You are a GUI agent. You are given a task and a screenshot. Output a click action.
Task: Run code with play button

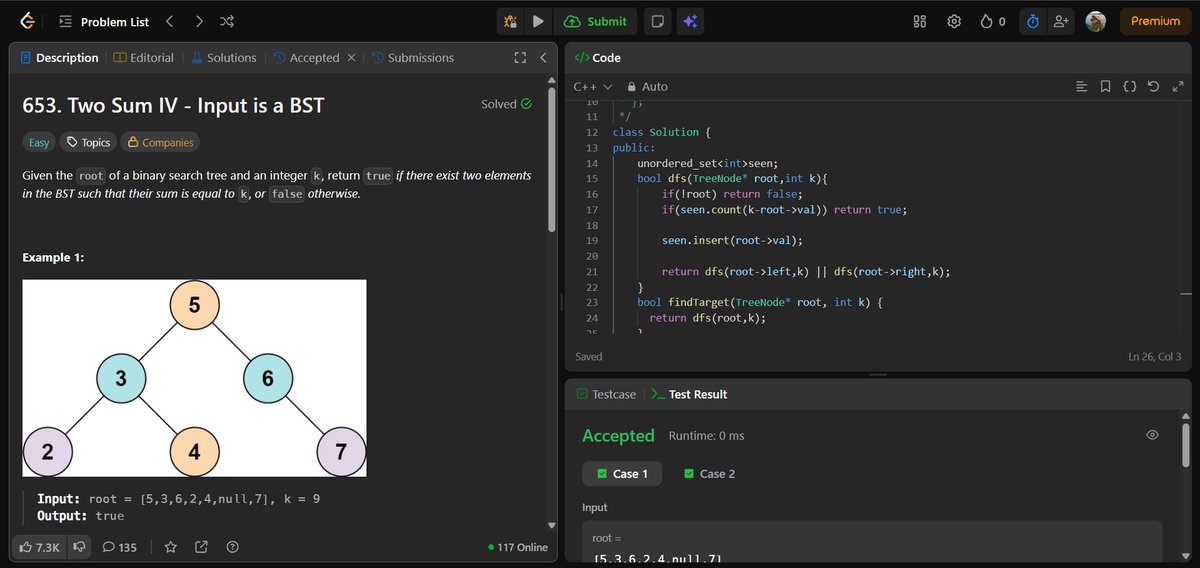pyautogui.click(x=538, y=21)
